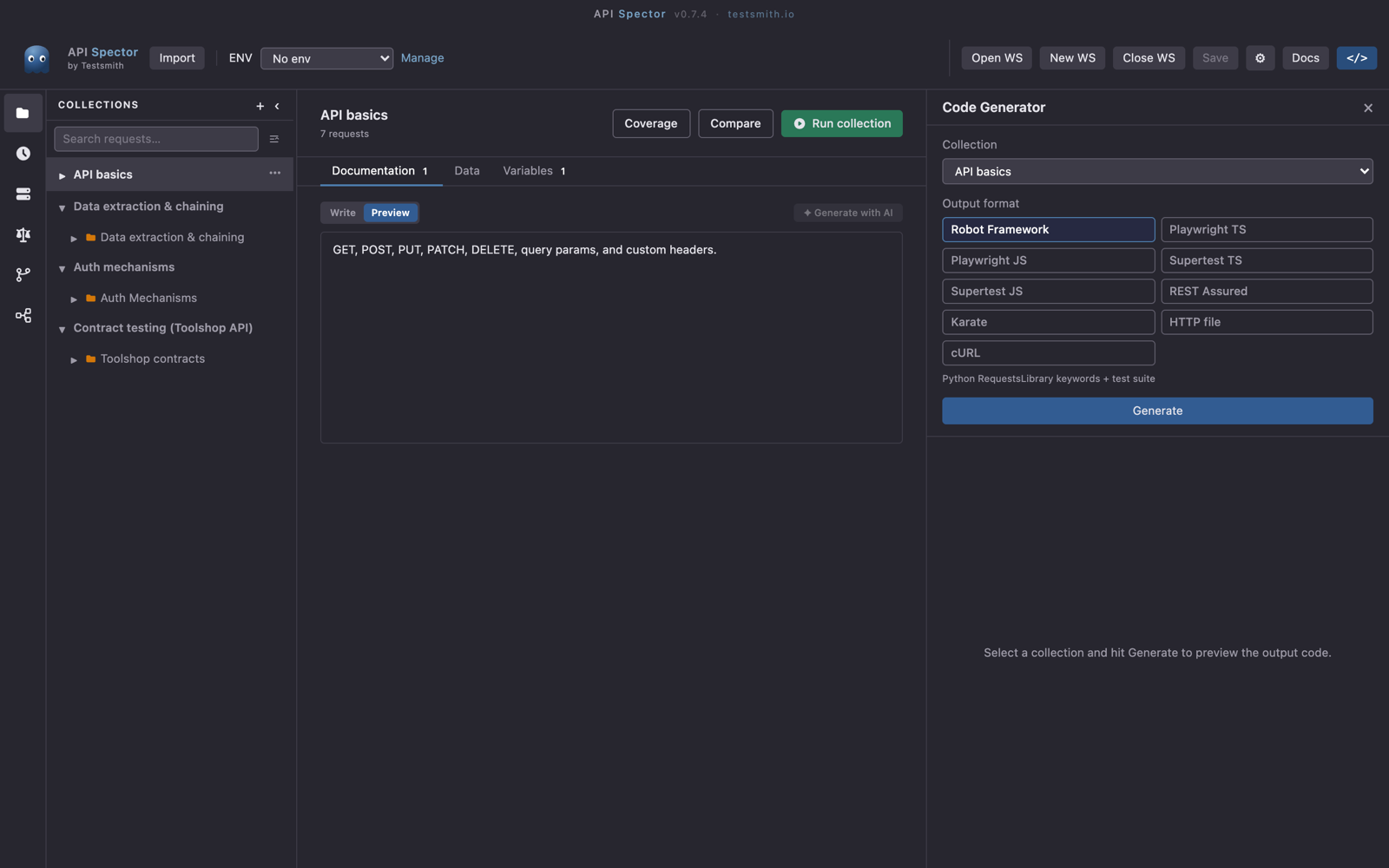Click the Import button

[177, 58]
